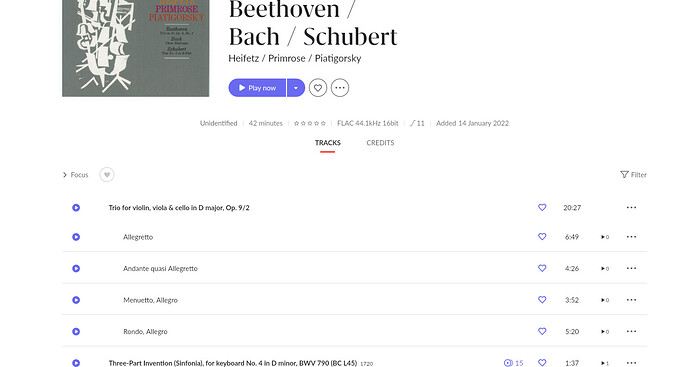
Task: Play the Allegretto track
Action: pyautogui.click(x=76, y=237)
